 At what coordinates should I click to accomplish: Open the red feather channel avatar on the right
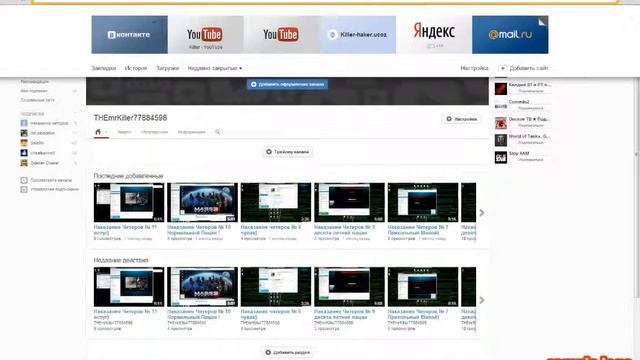tap(501, 89)
